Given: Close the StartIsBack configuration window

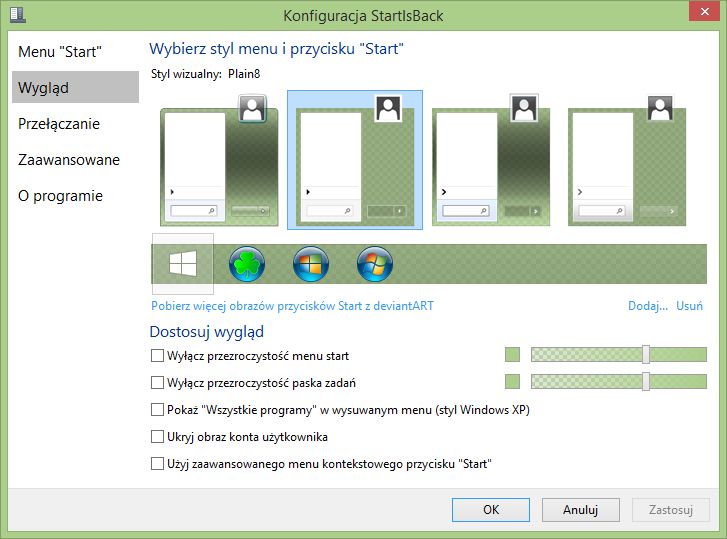Looking at the screenshot, I should pyautogui.click(x=705, y=12).
